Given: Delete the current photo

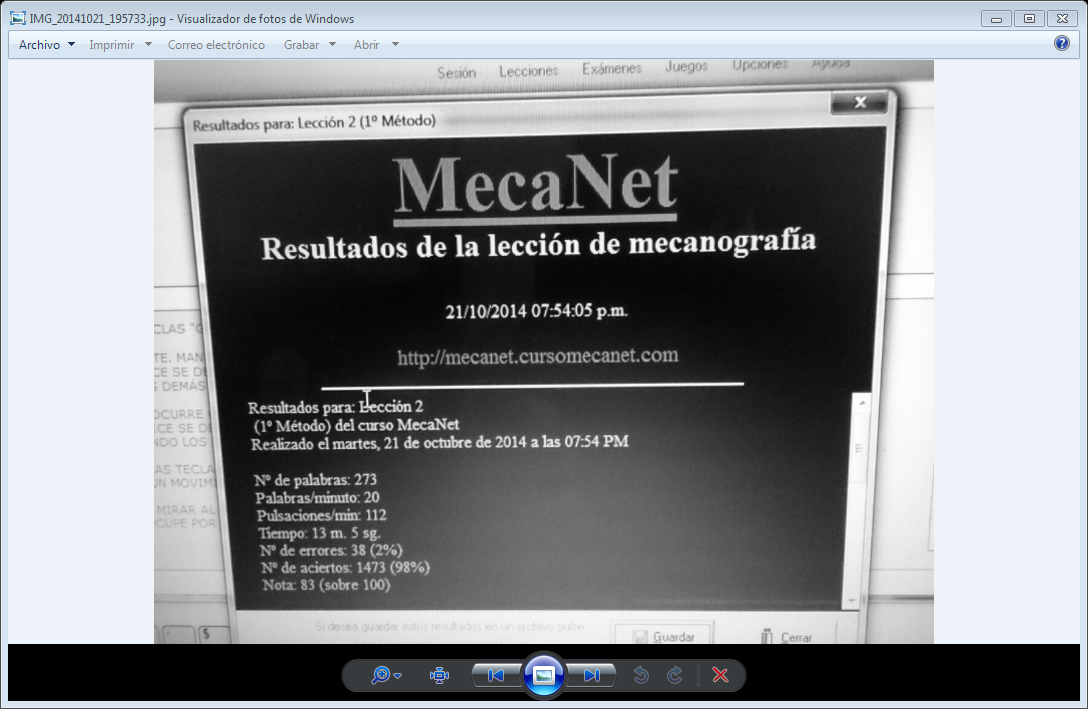Looking at the screenshot, I should (x=719, y=675).
